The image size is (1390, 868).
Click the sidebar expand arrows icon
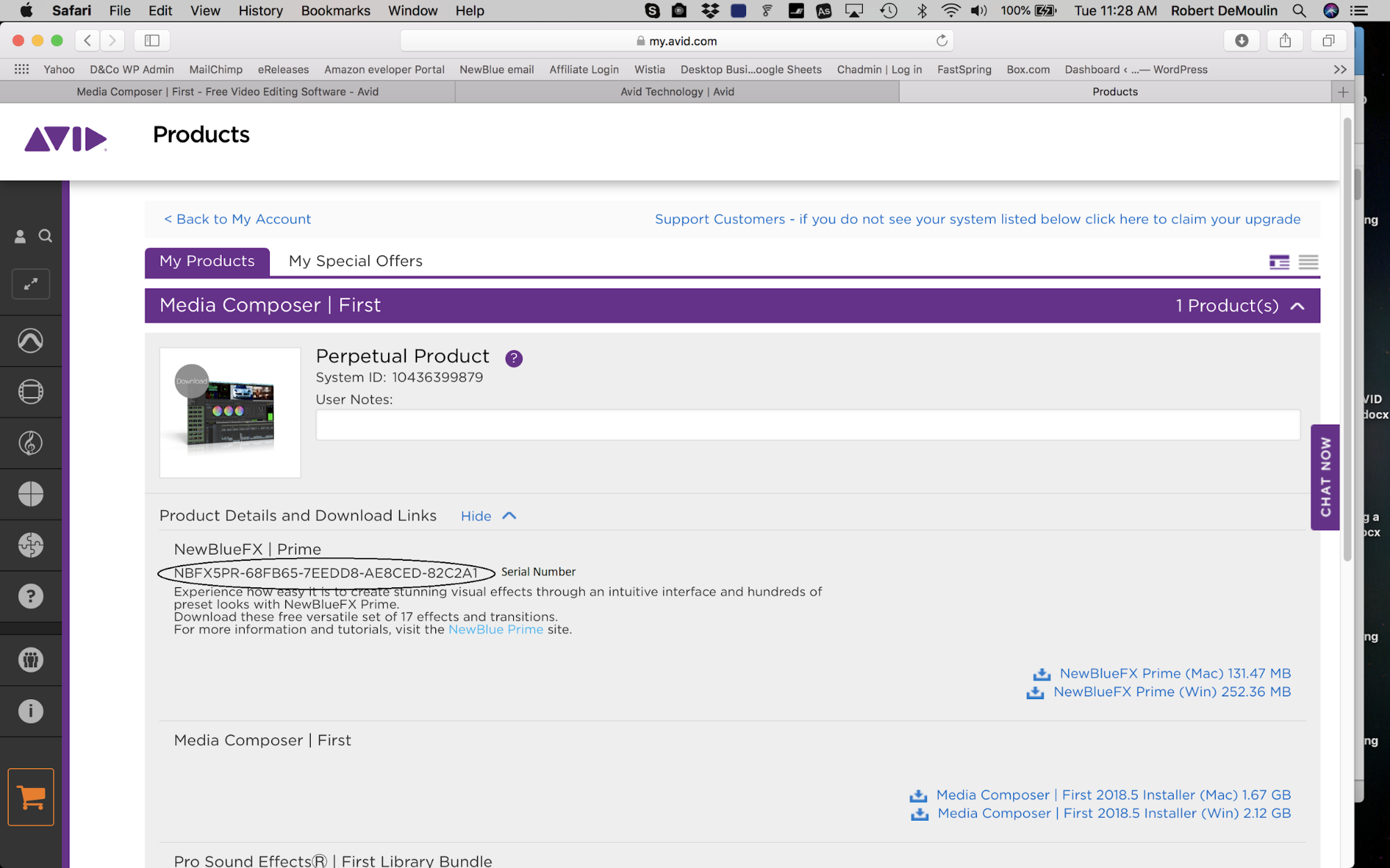tap(31, 284)
